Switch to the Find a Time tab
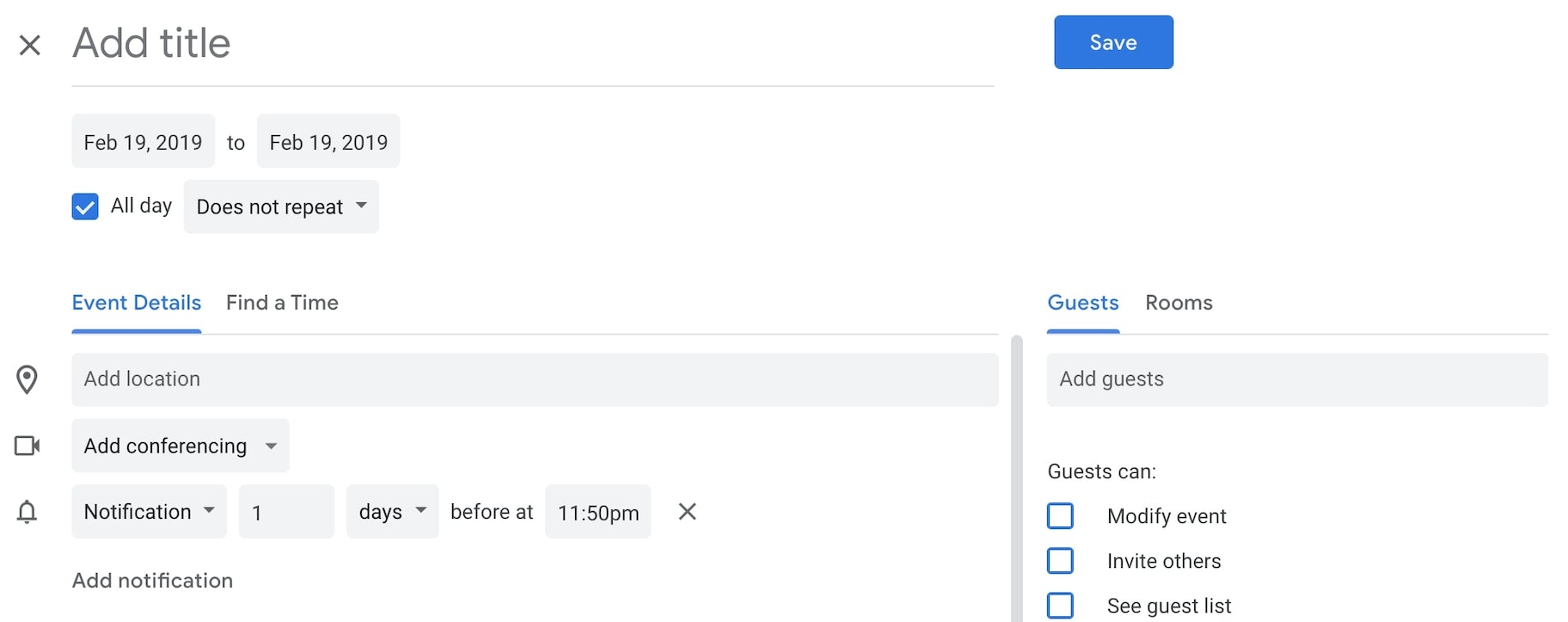Image resolution: width=1568 pixels, height=622 pixels. click(x=282, y=303)
